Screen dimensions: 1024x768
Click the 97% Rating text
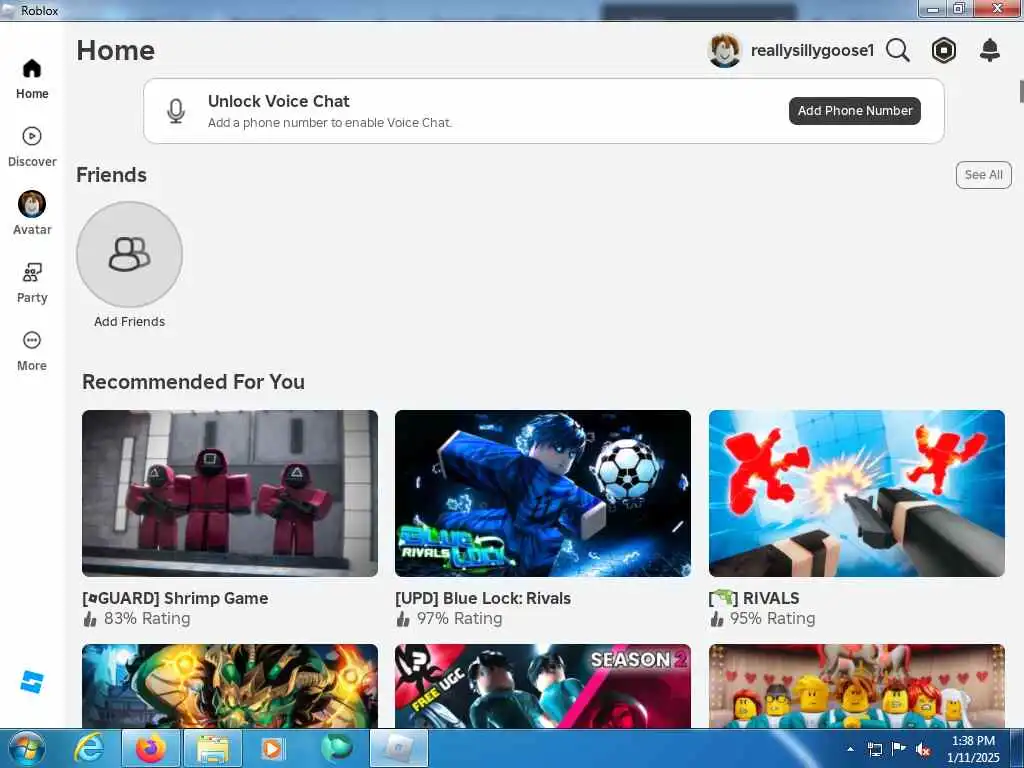coord(459,618)
